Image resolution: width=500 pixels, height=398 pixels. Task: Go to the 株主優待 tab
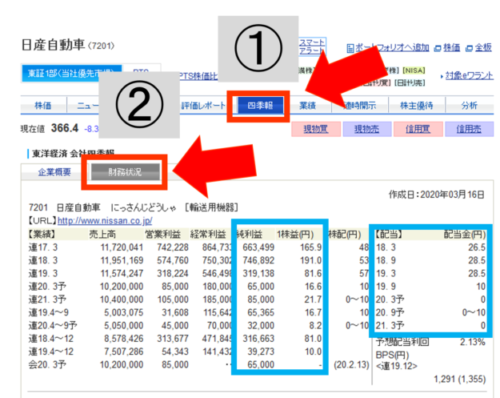tap(417, 106)
